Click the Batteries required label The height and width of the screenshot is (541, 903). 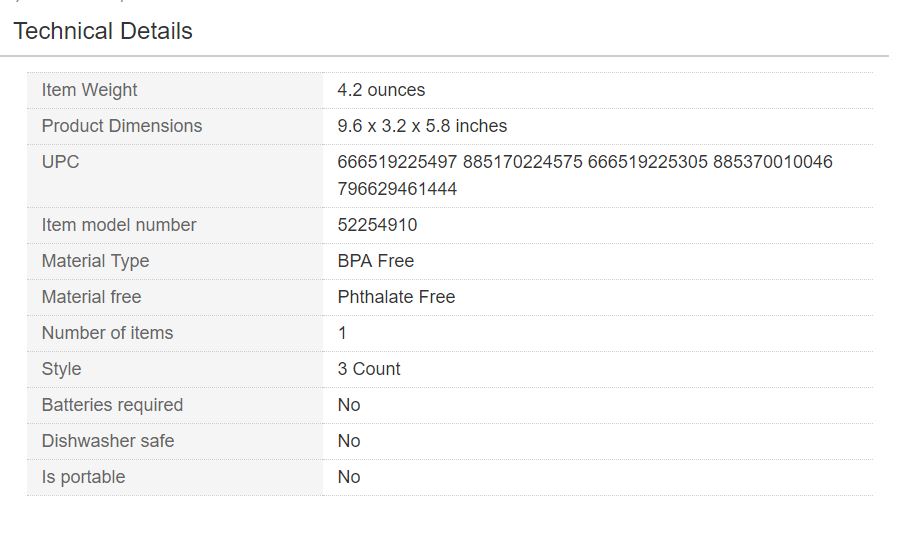112,405
